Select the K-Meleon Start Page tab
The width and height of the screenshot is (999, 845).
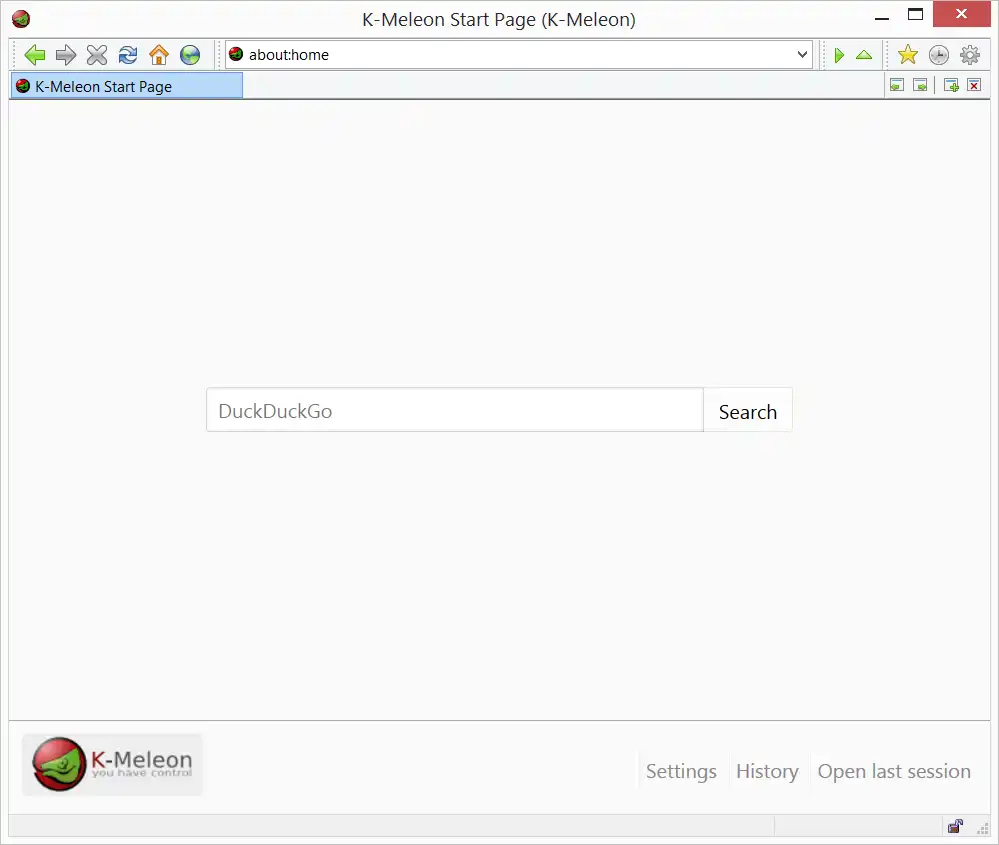pyautogui.click(x=126, y=85)
